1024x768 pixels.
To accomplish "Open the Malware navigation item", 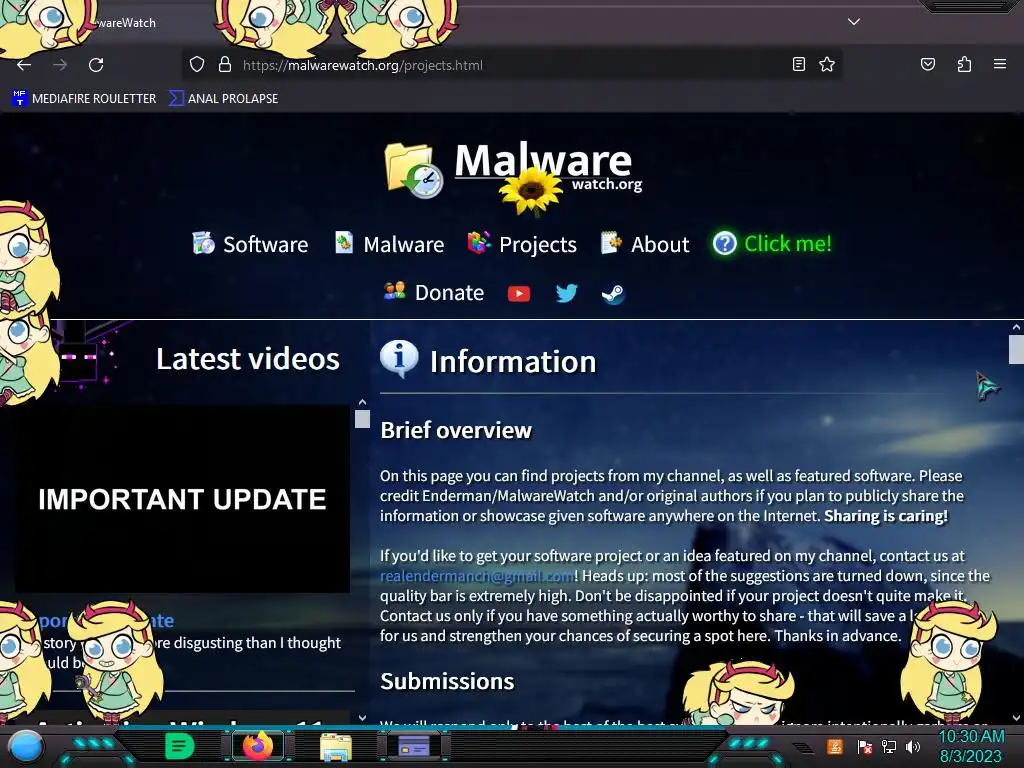I will pos(389,244).
